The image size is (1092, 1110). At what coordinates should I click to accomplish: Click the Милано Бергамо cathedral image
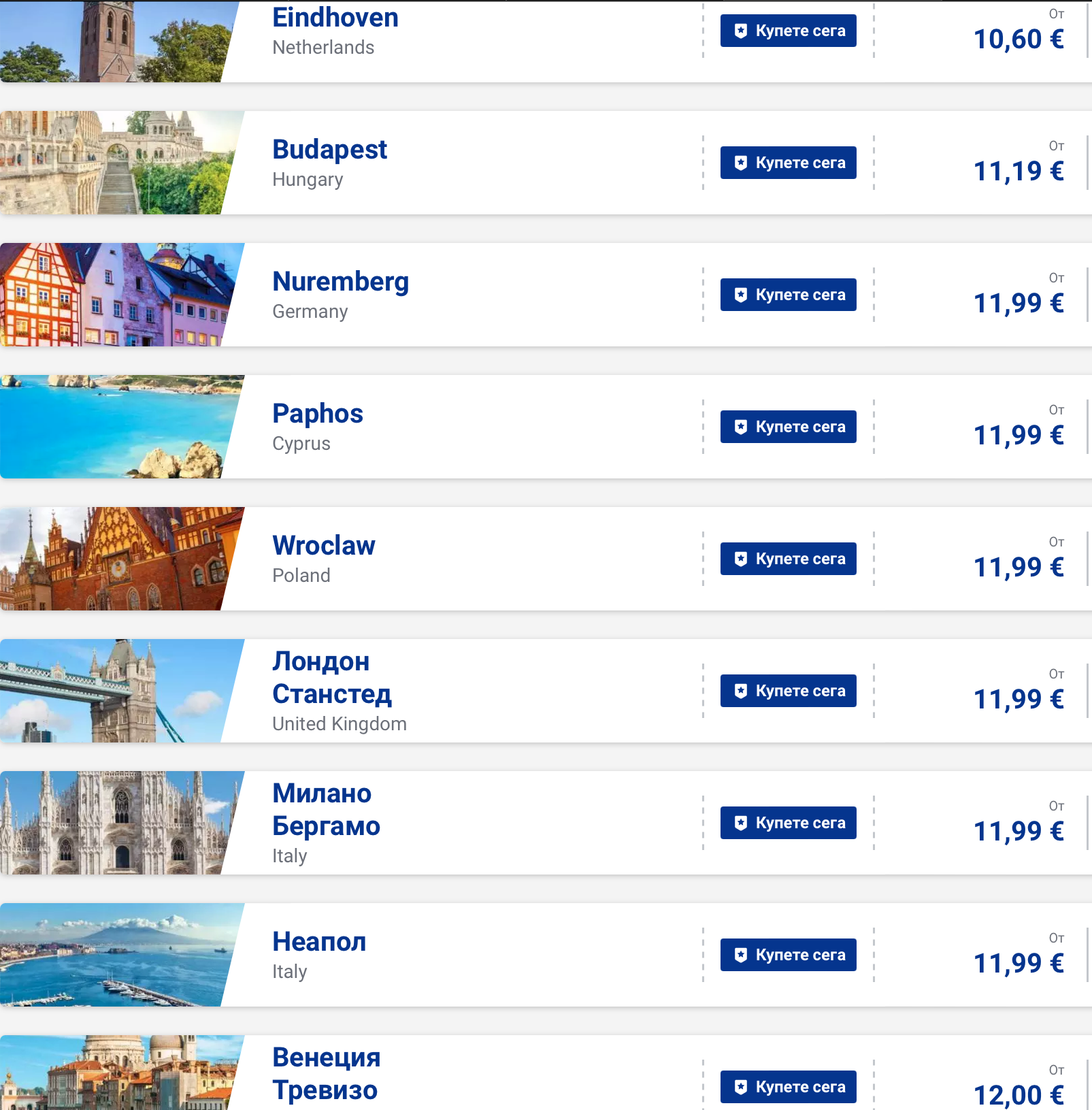point(112,823)
